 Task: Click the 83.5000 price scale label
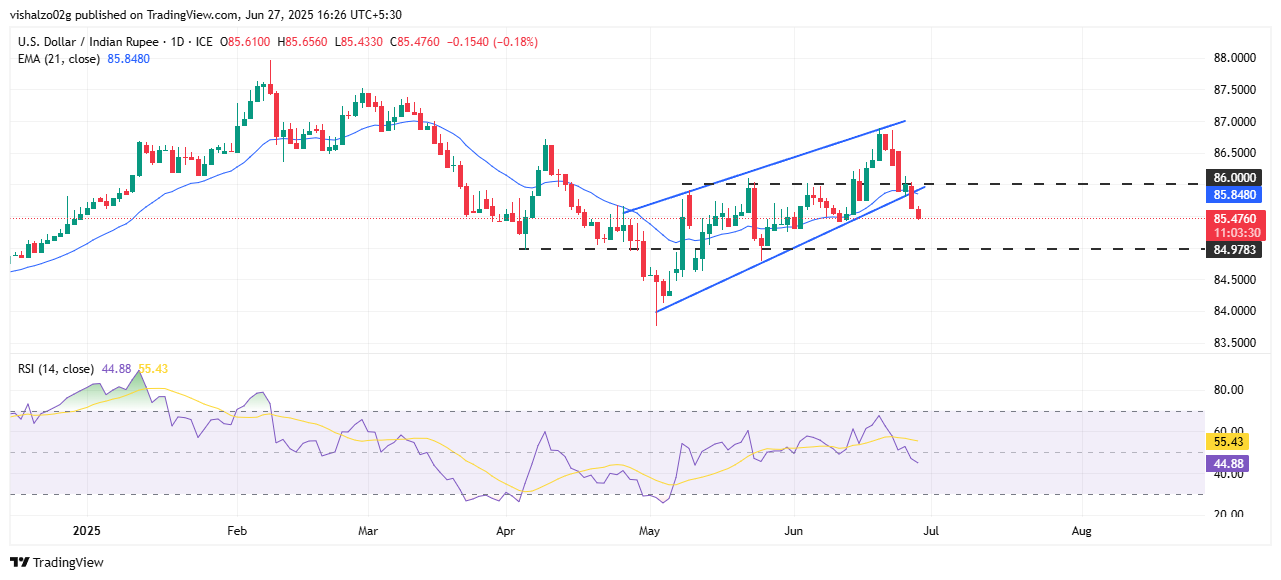tap(1235, 343)
